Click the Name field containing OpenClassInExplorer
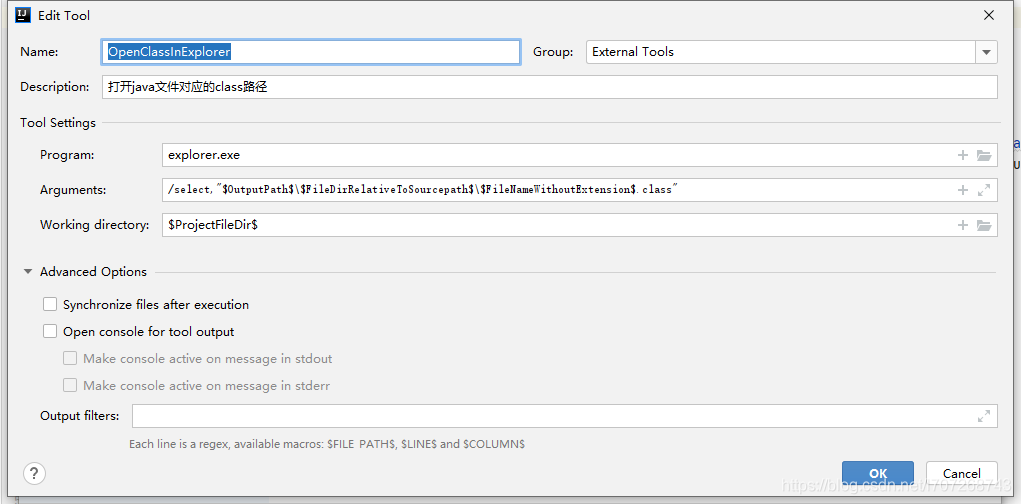The width and height of the screenshot is (1021, 504). pos(312,52)
